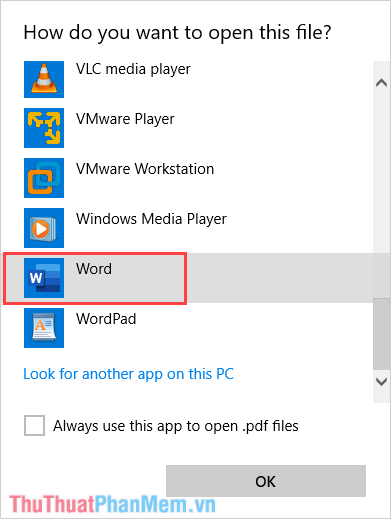The image size is (391, 519).
Task: Confirm selection with the OK button
Action: click(x=266, y=481)
